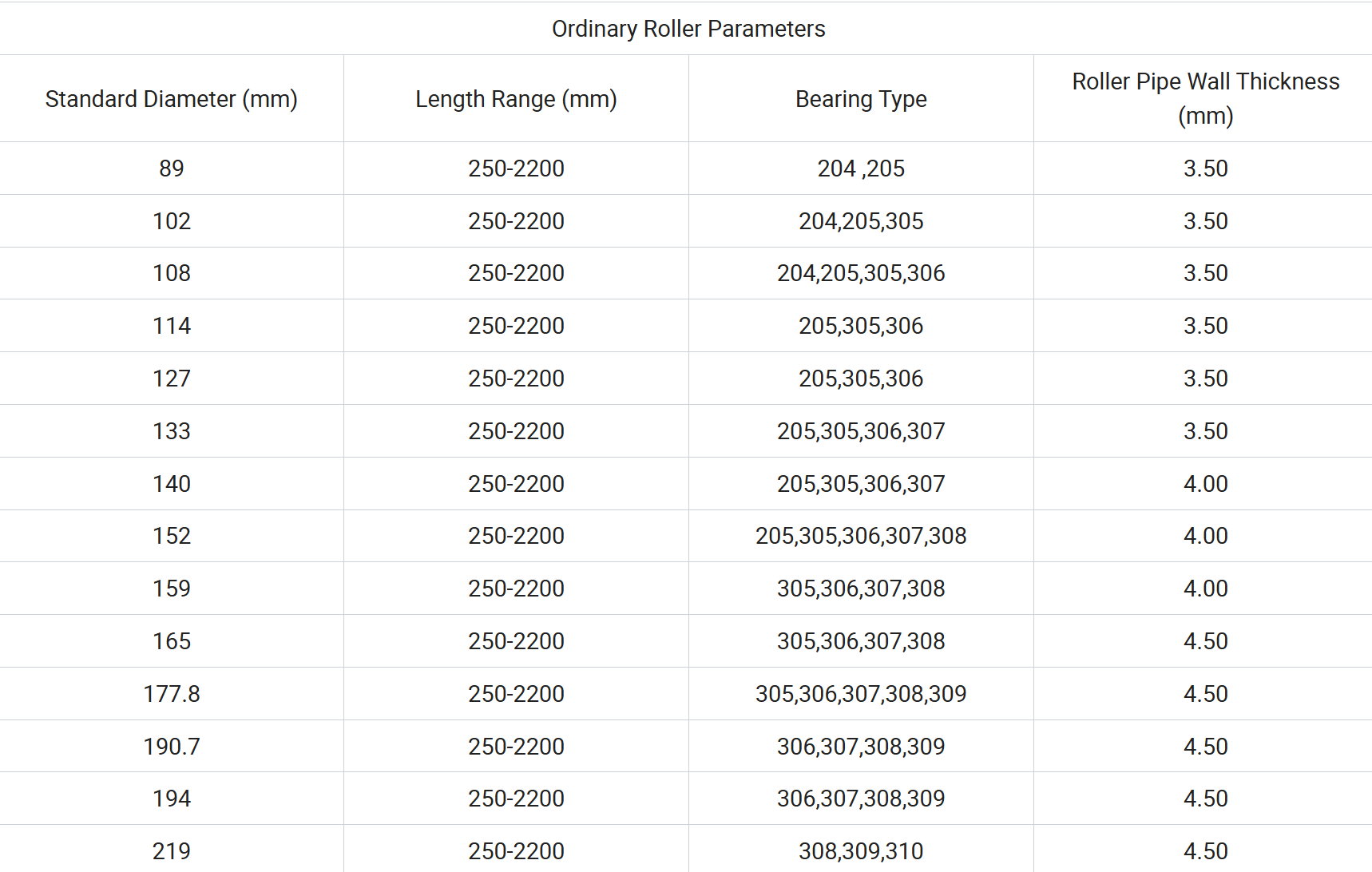
Task: Select the wall thickness 4.50 in row 165
Action: [1206, 641]
